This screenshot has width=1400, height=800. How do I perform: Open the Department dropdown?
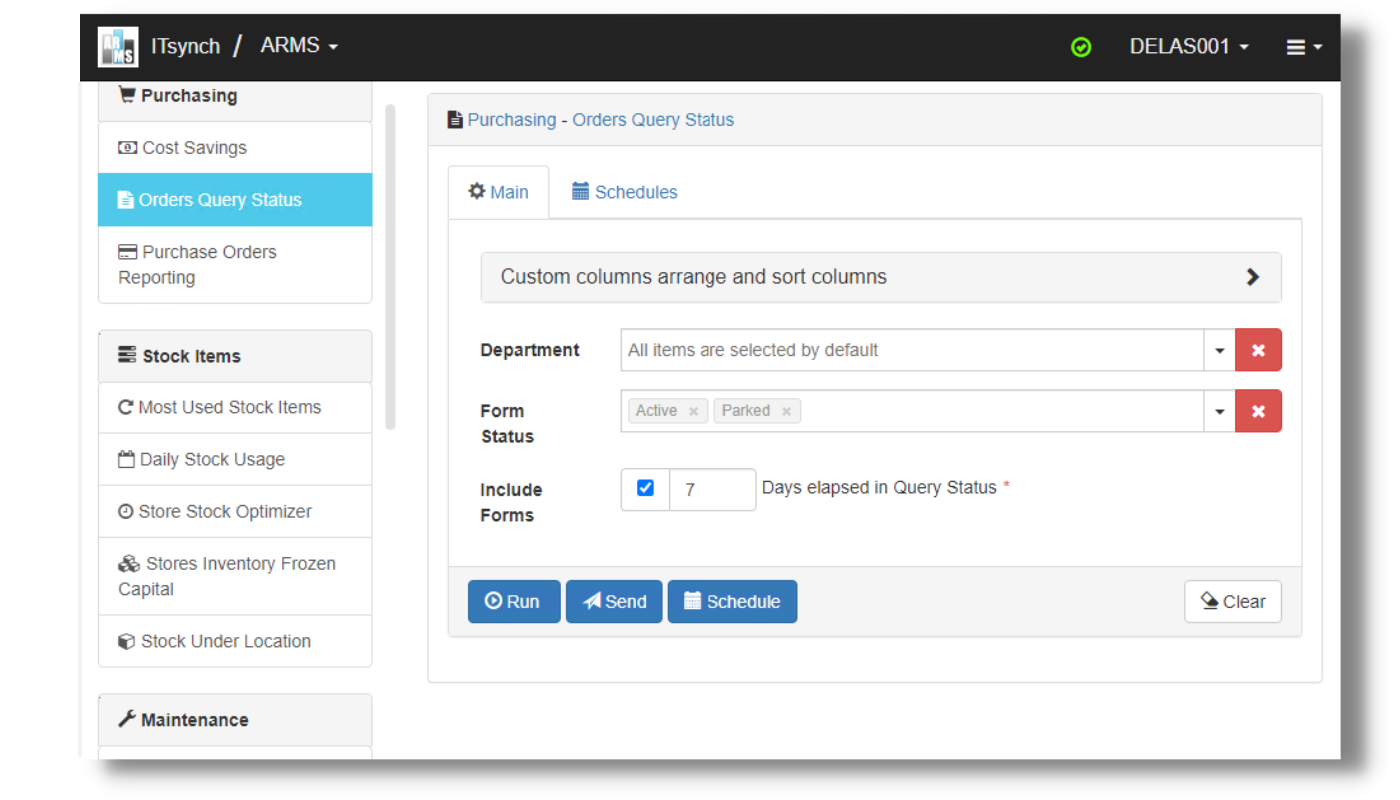[x=1219, y=350]
